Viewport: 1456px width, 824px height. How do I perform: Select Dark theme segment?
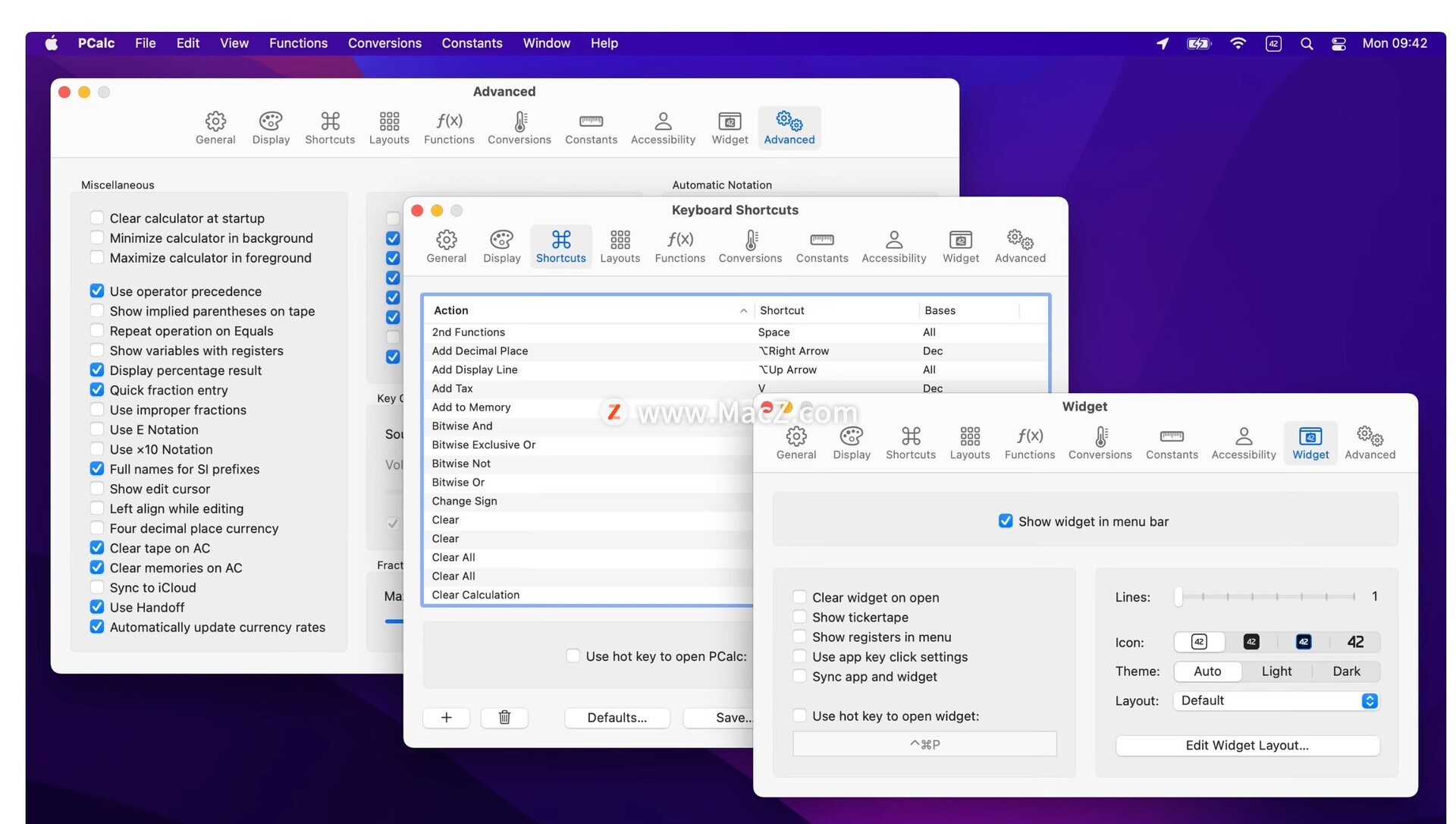click(1346, 671)
